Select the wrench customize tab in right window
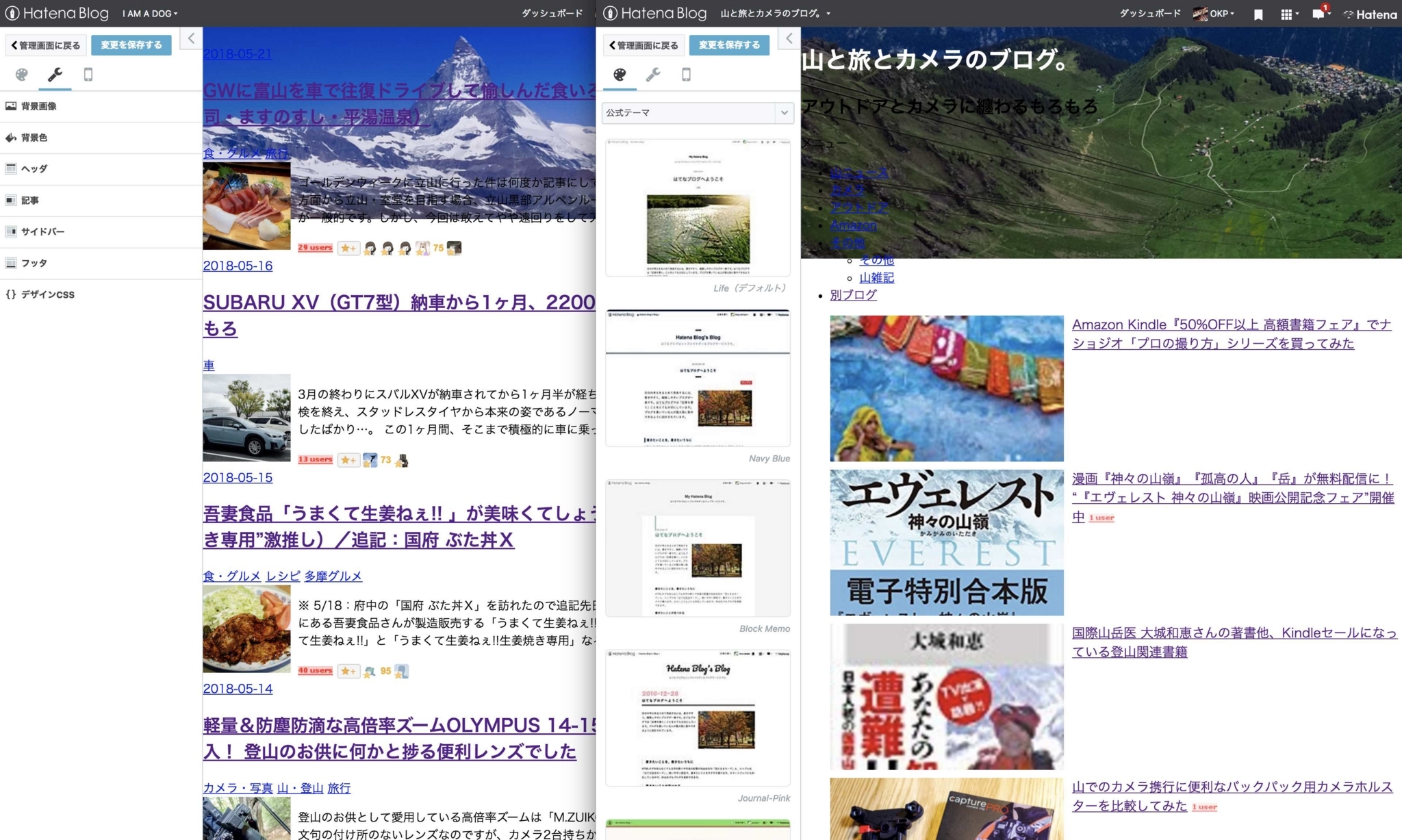The width and height of the screenshot is (1402, 840). [x=652, y=75]
